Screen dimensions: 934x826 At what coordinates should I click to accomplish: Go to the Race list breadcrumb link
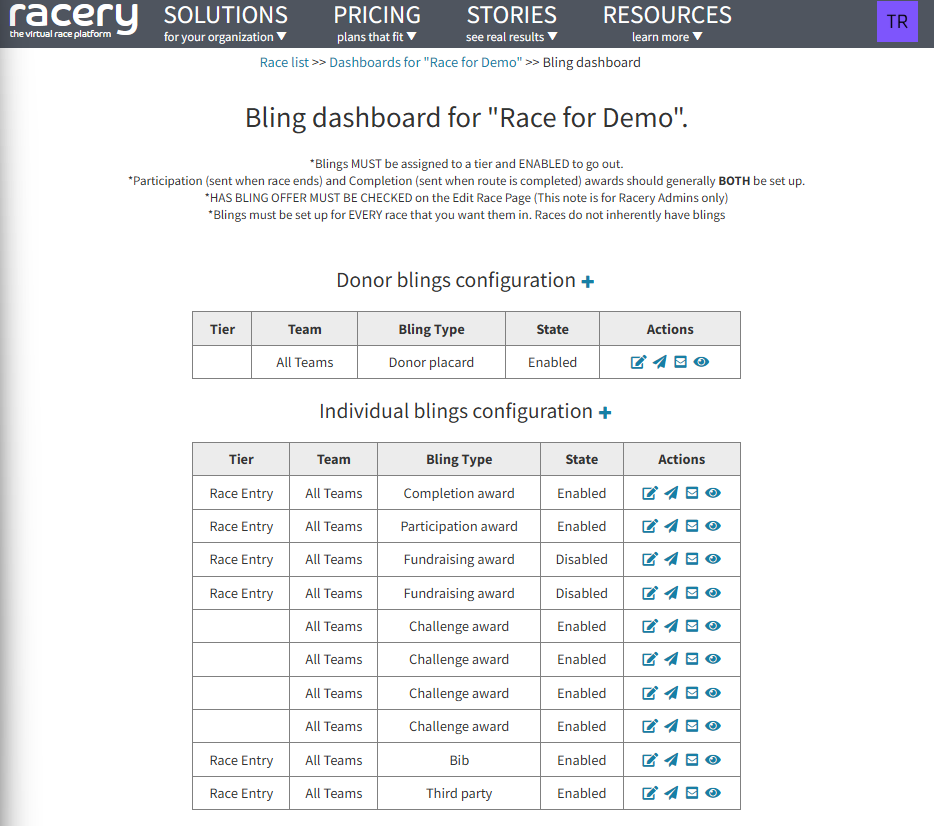pyautogui.click(x=284, y=62)
